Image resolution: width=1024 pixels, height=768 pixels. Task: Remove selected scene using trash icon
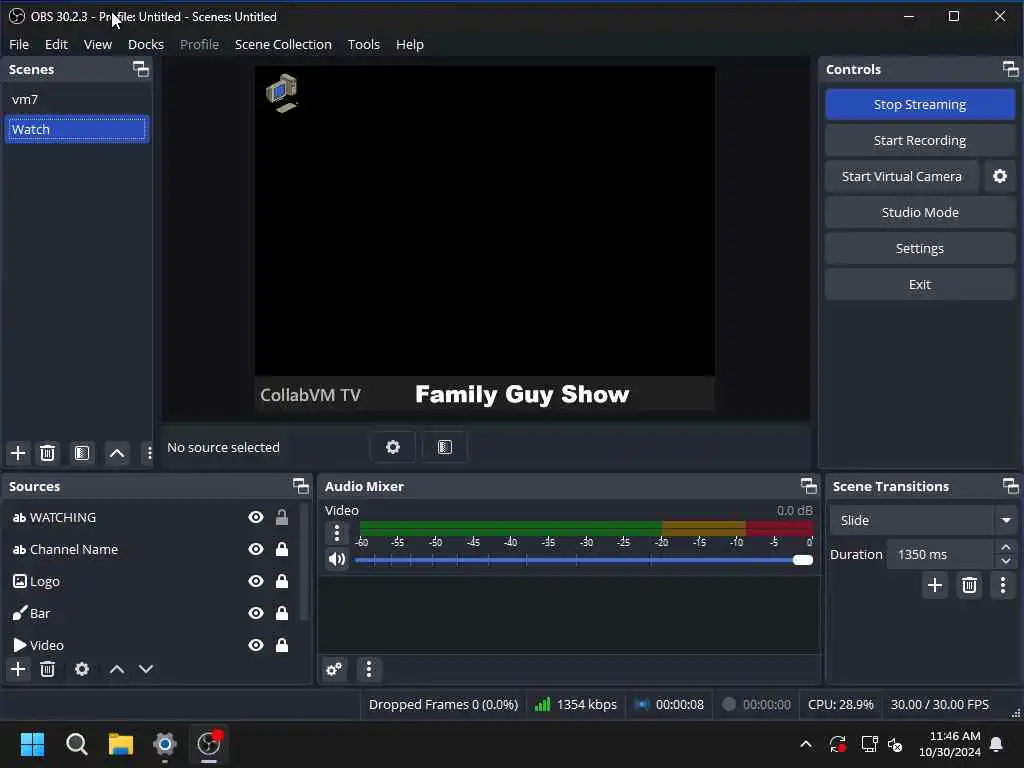(x=47, y=453)
